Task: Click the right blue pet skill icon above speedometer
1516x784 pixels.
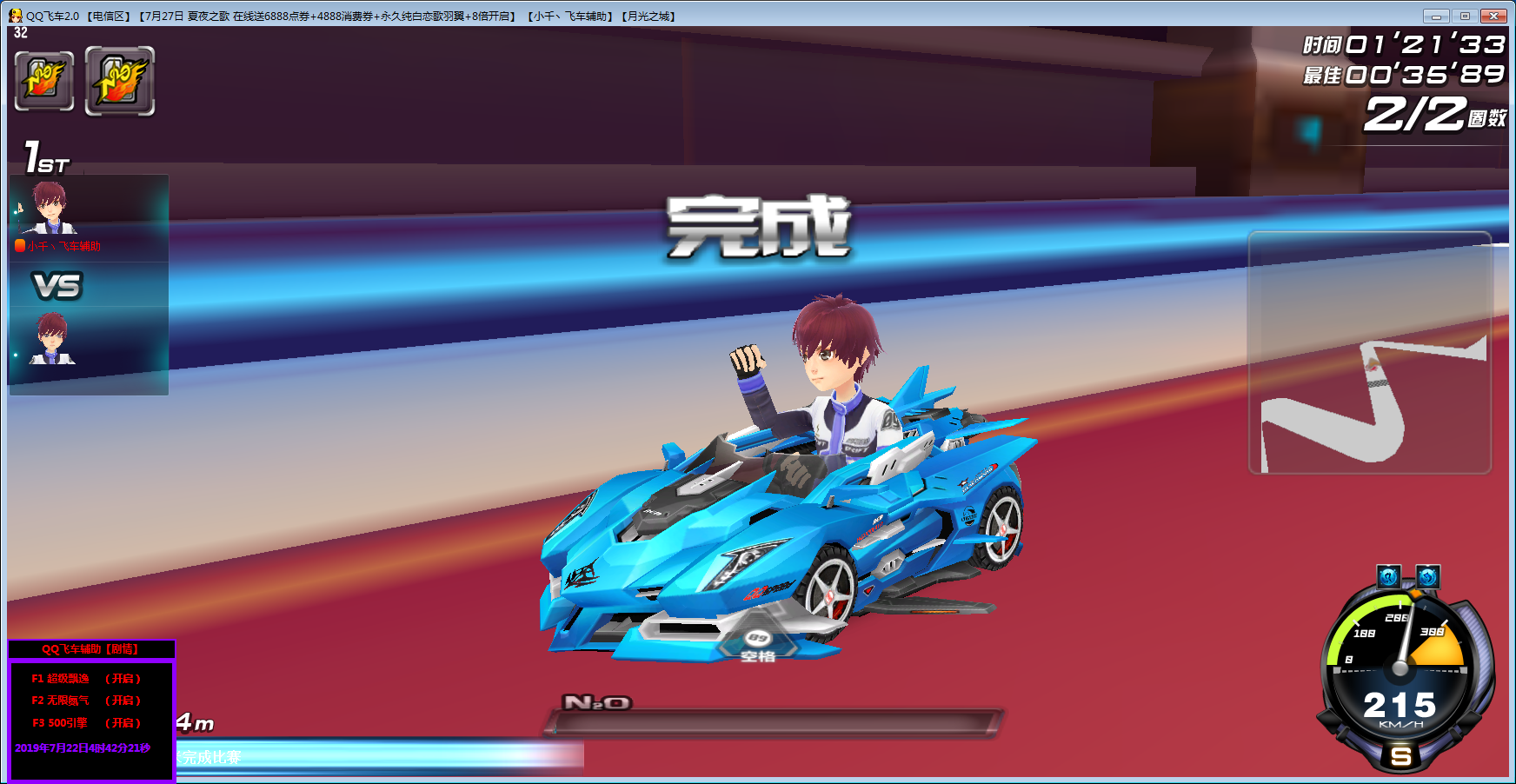Action: [1427, 576]
